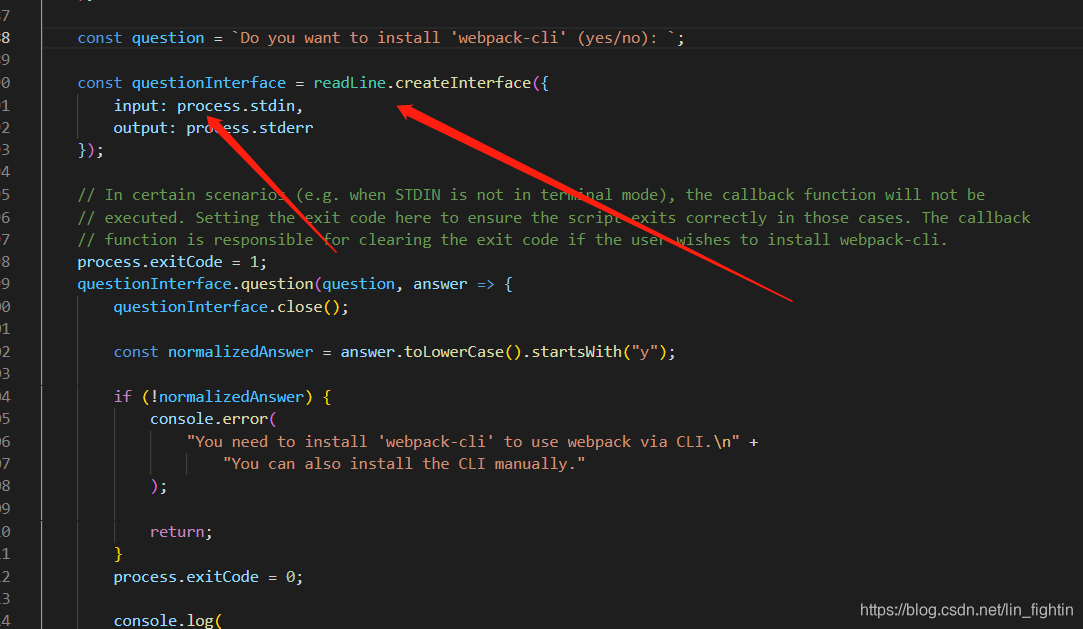The width and height of the screenshot is (1083, 629).
Task: Click the 'output:' property key
Action: tap(145, 128)
